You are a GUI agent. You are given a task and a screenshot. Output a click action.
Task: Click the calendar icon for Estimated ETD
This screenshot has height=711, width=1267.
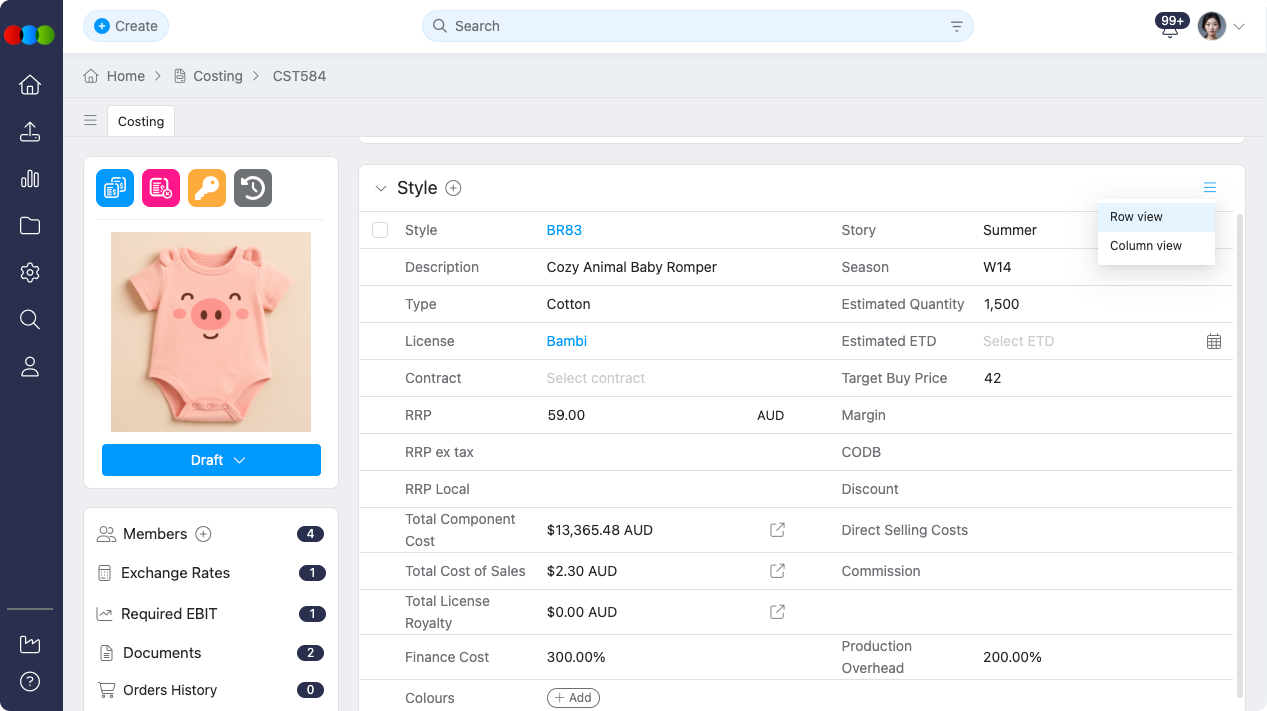[1213, 341]
